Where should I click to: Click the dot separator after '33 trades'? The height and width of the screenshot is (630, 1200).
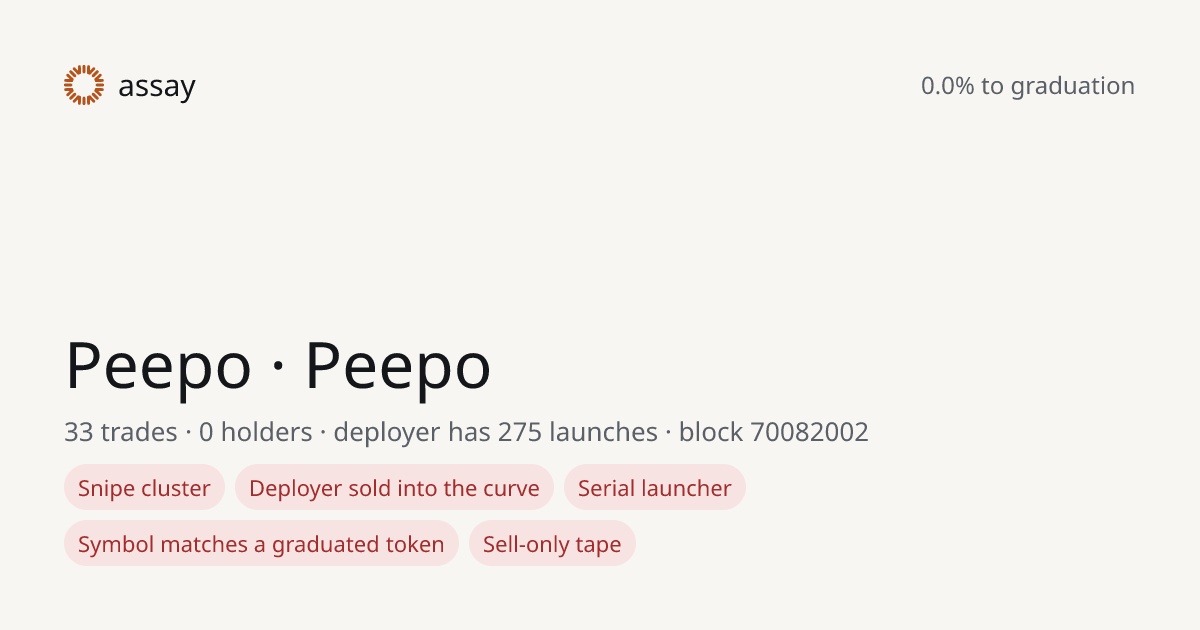click(x=188, y=433)
